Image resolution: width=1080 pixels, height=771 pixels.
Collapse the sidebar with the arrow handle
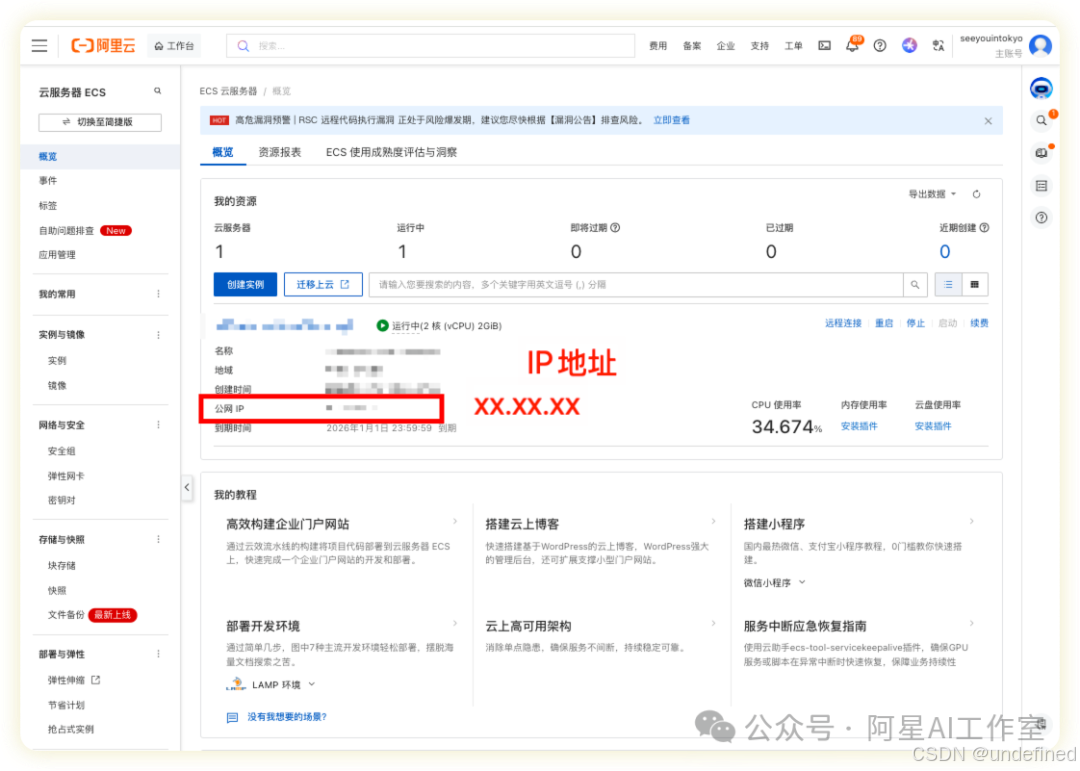coord(187,487)
